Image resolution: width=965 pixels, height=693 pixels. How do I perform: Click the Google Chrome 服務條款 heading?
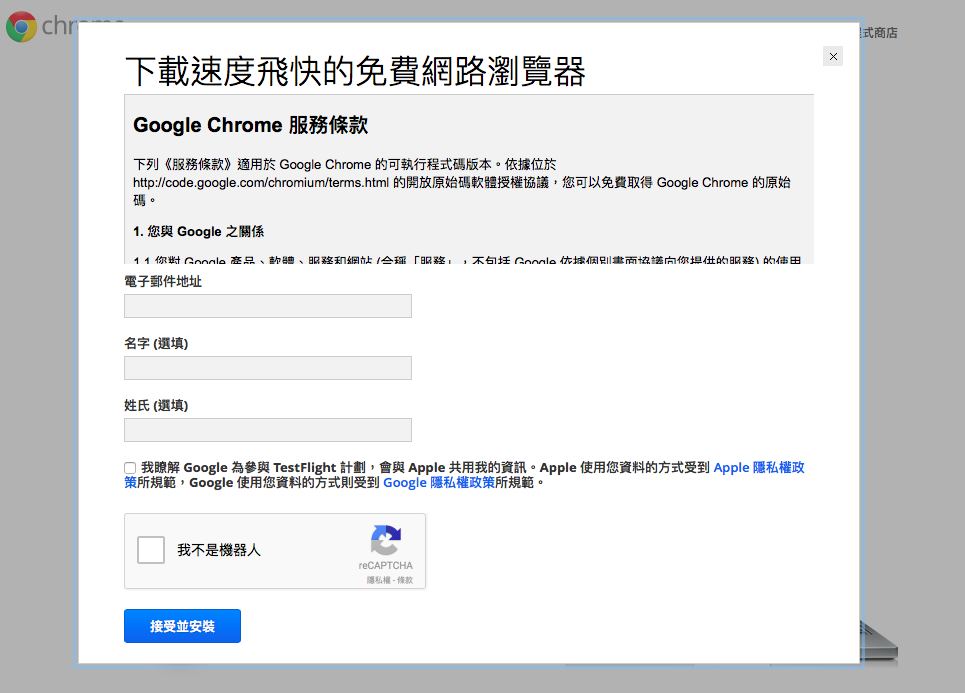pyautogui.click(x=250, y=126)
